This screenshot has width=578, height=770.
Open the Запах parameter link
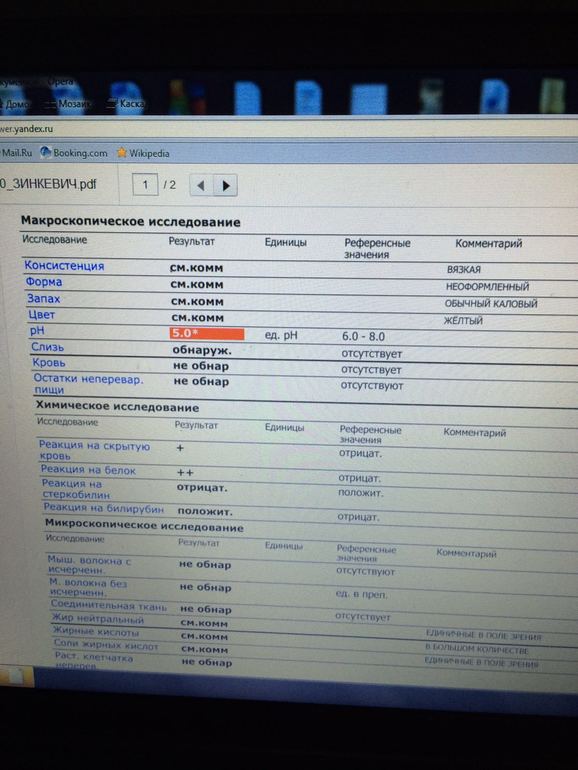tap(44, 299)
